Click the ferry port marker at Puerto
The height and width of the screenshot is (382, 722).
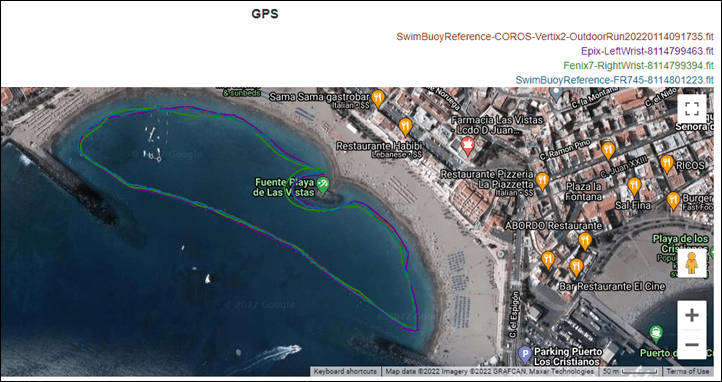click(656, 333)
